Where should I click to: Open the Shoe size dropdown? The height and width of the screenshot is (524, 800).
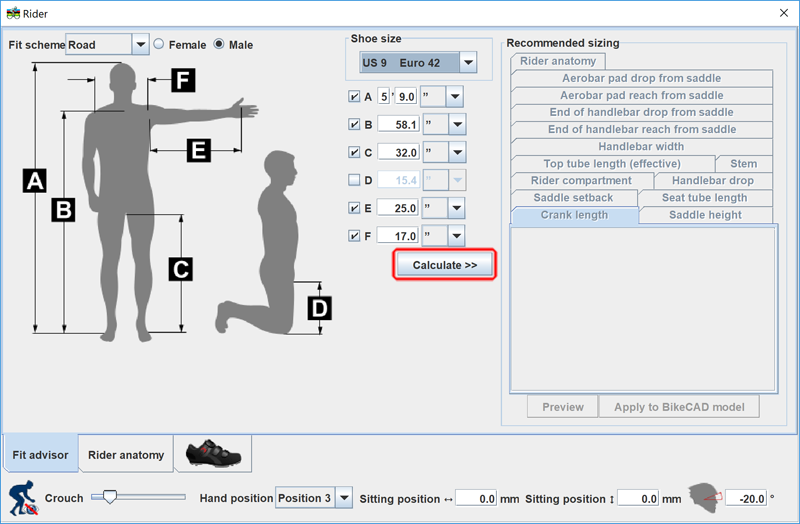tap(468, 63)
